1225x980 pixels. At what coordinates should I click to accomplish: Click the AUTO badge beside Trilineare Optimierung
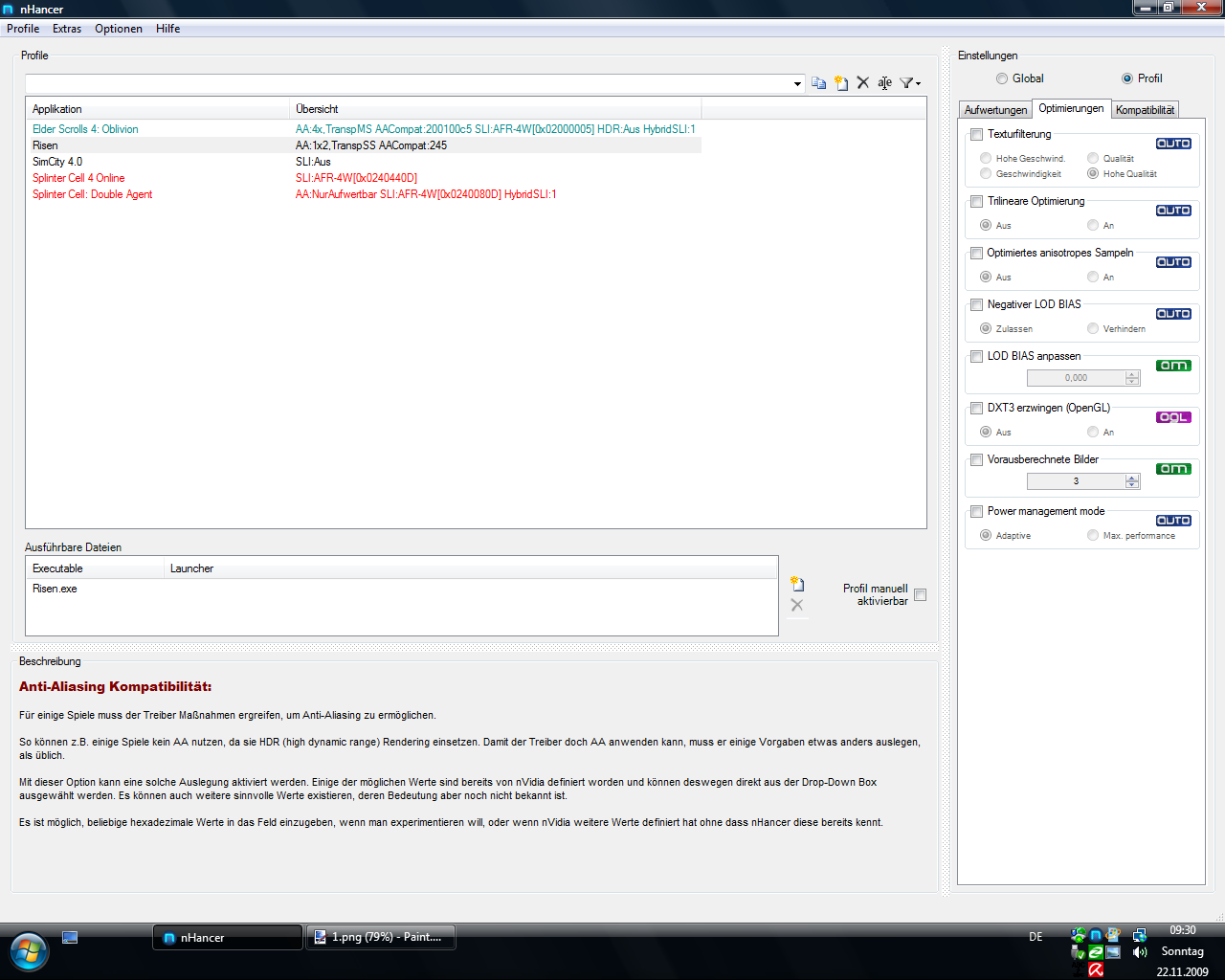click(1173, 211)
